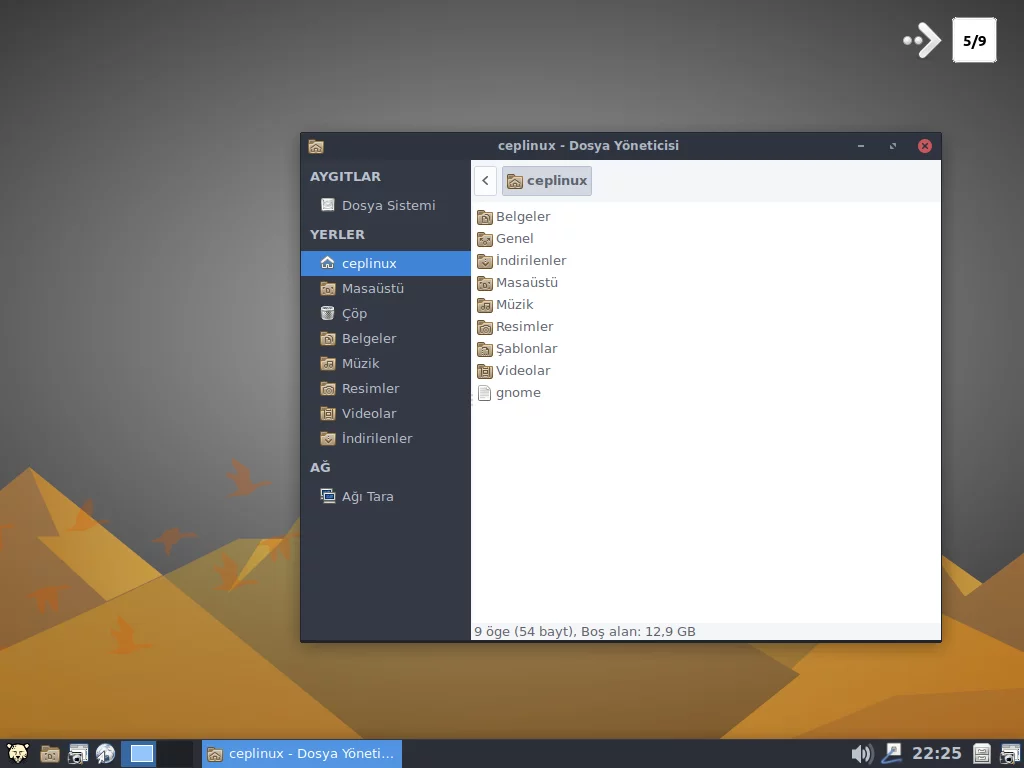The width and height of the screenshot is (1024, 768).
Task: Open the Şablonlar folder
Action: pyautogui.click(x=525, y=348)
